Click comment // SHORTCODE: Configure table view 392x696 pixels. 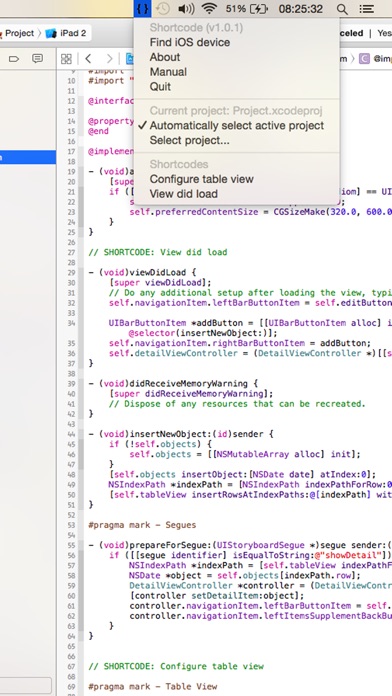pyautogui.click(x=176, y=666)
